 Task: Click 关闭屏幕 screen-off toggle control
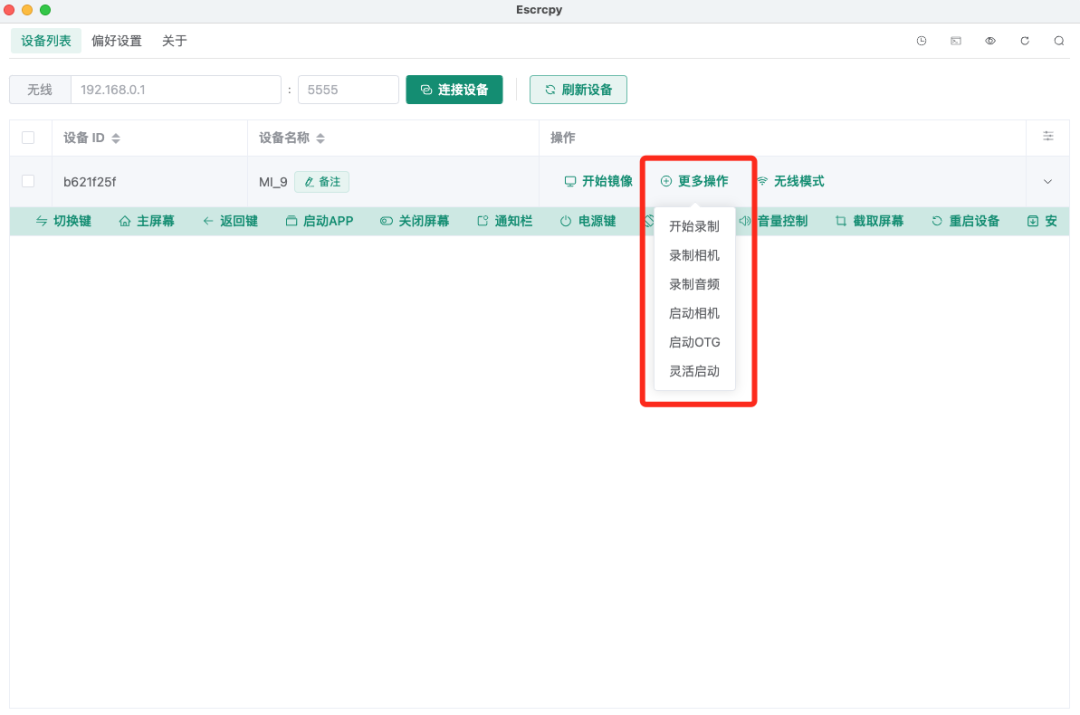(414, 221)
